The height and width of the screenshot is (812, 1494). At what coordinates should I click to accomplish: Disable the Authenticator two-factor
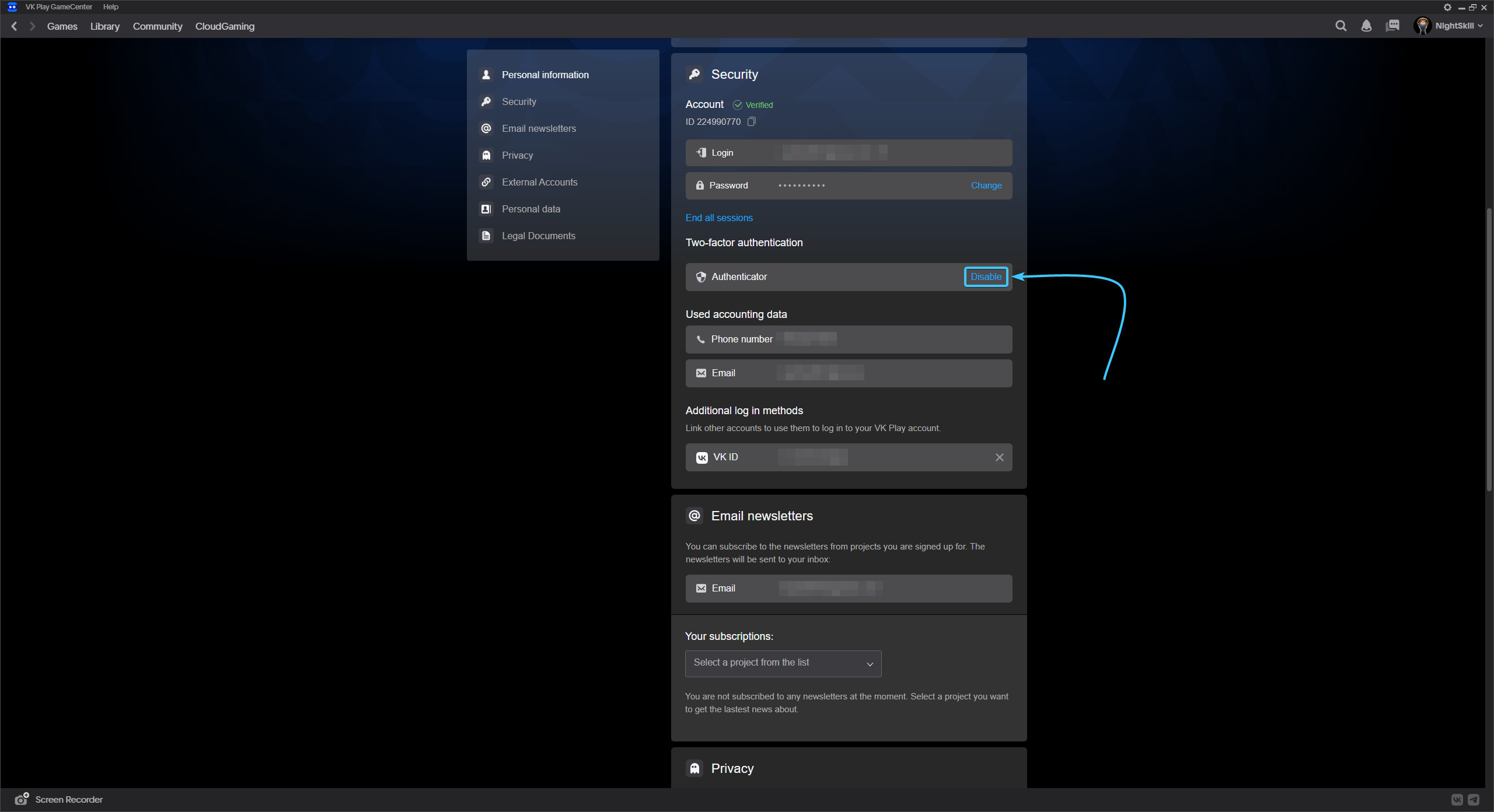tap(986, 276)
